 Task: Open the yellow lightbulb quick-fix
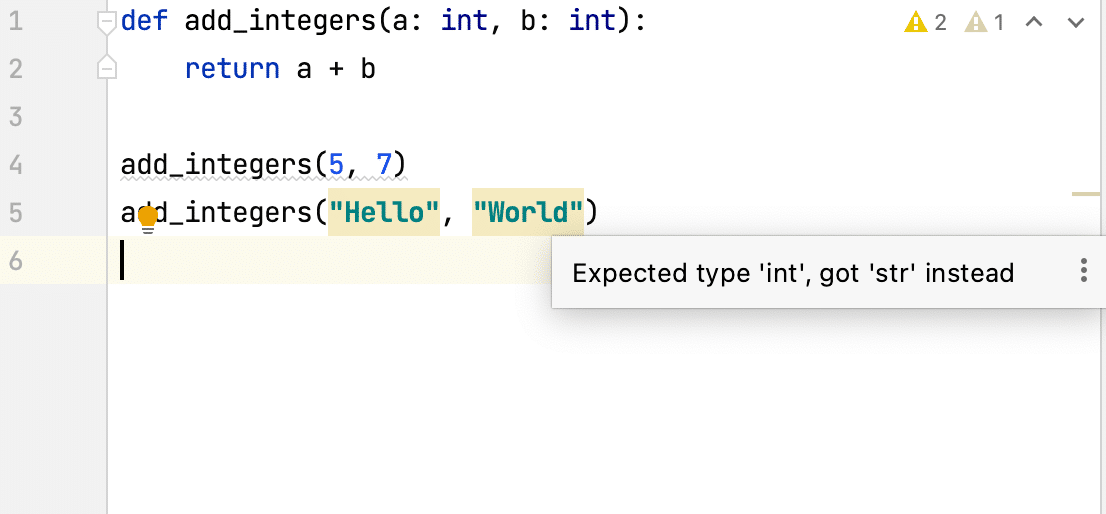click(147, 219)
